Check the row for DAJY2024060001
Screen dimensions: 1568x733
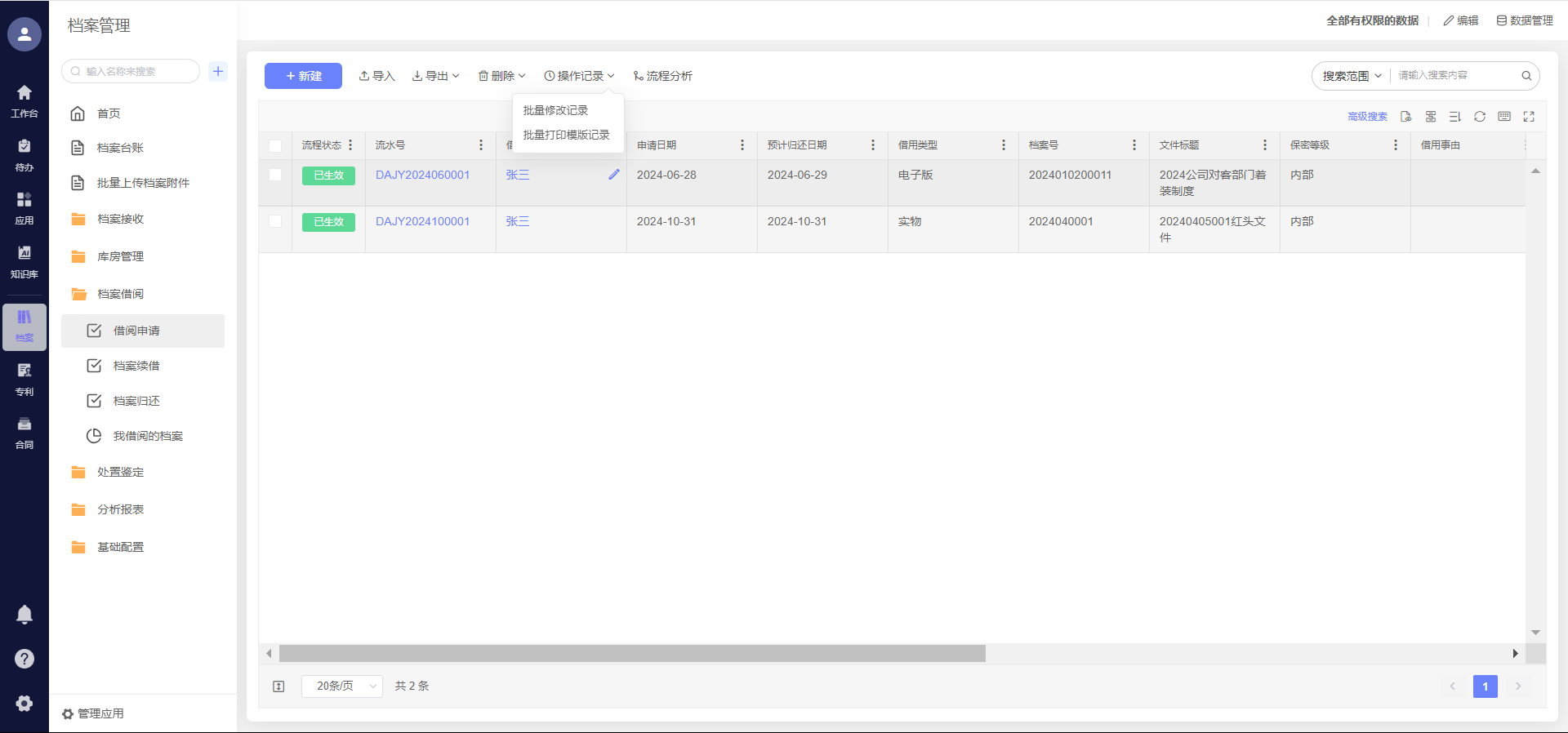tap(275, 175)
